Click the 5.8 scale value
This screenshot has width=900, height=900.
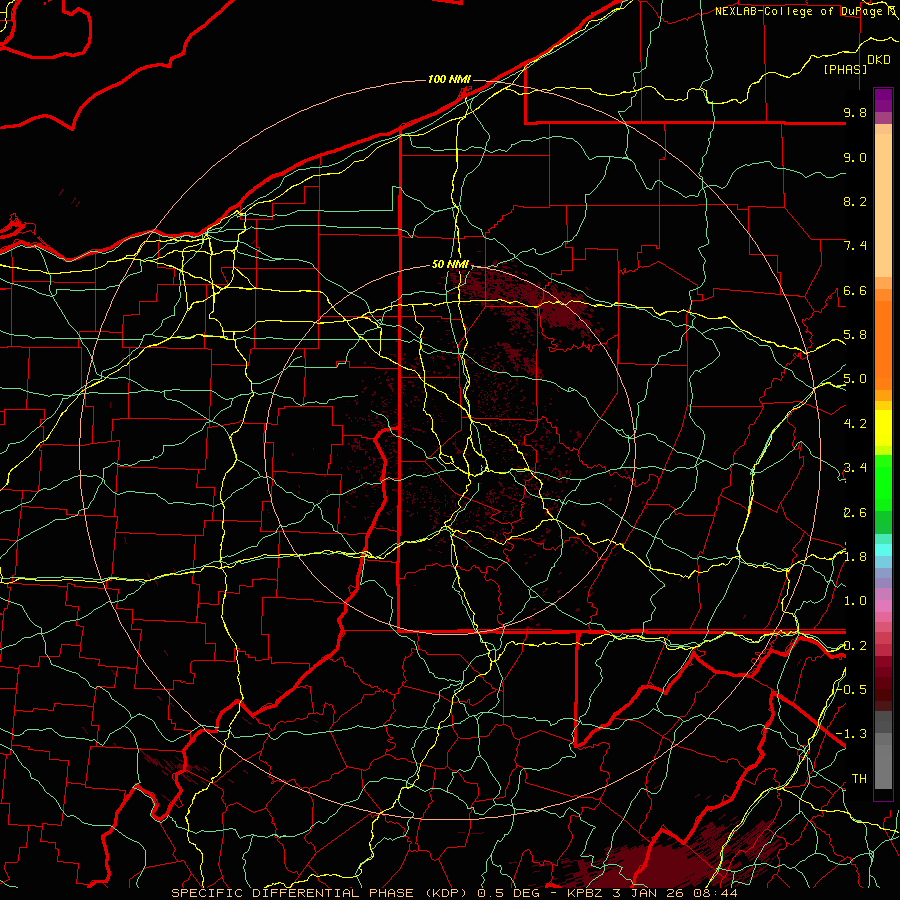(855, 335)
